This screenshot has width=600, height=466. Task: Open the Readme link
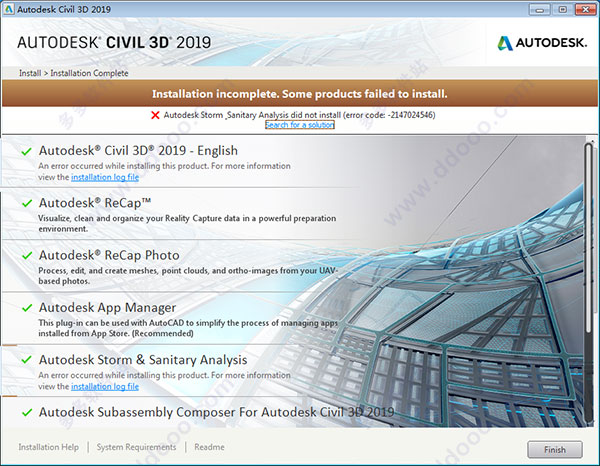coord(209,447)
